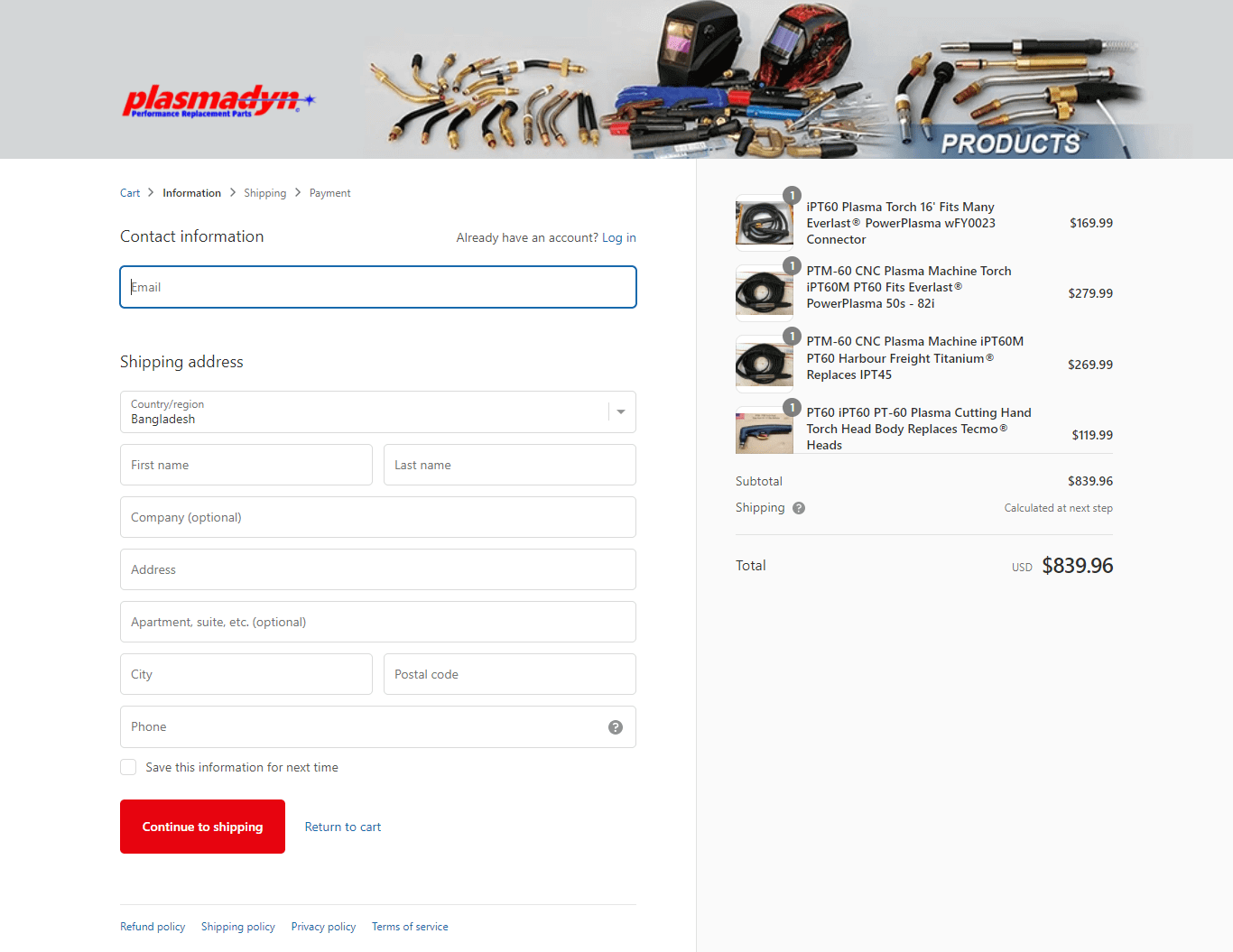Click 'Calculated at next step' text
1233x952 pixels.
coord(1059,508)
